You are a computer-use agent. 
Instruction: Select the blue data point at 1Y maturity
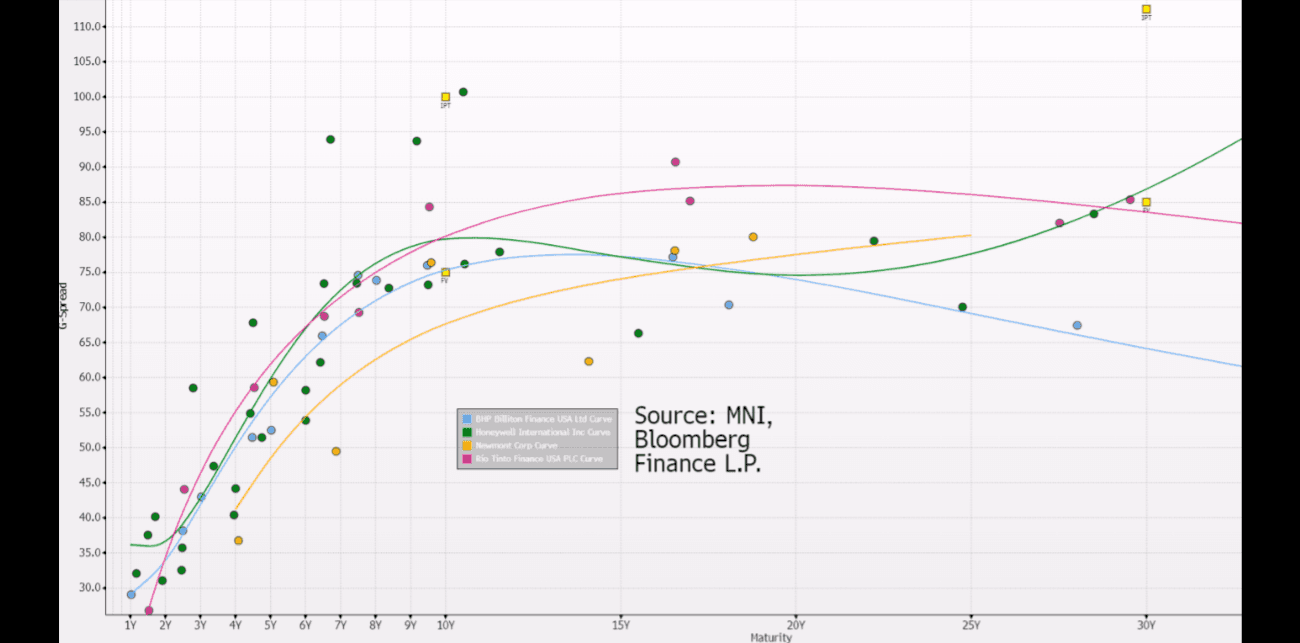(x=131, y=594)
